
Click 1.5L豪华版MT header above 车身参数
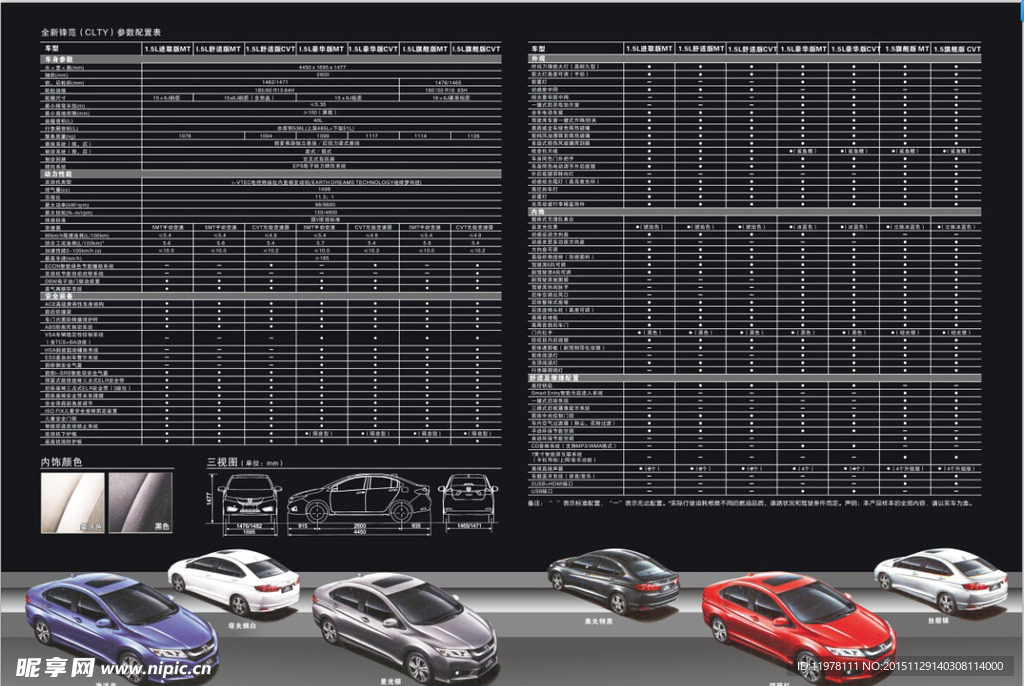[x=321, y=49]
